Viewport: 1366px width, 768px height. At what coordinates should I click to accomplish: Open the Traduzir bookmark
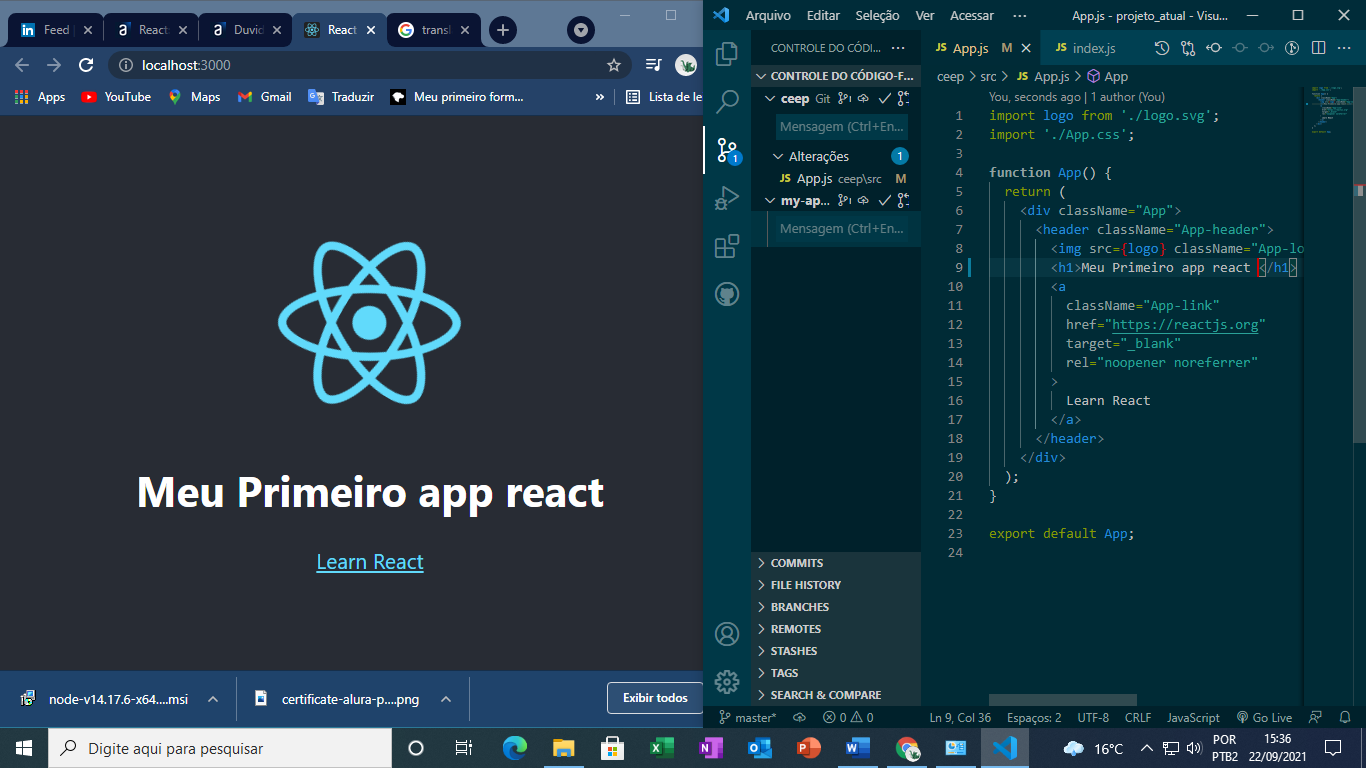pos(341,97)
